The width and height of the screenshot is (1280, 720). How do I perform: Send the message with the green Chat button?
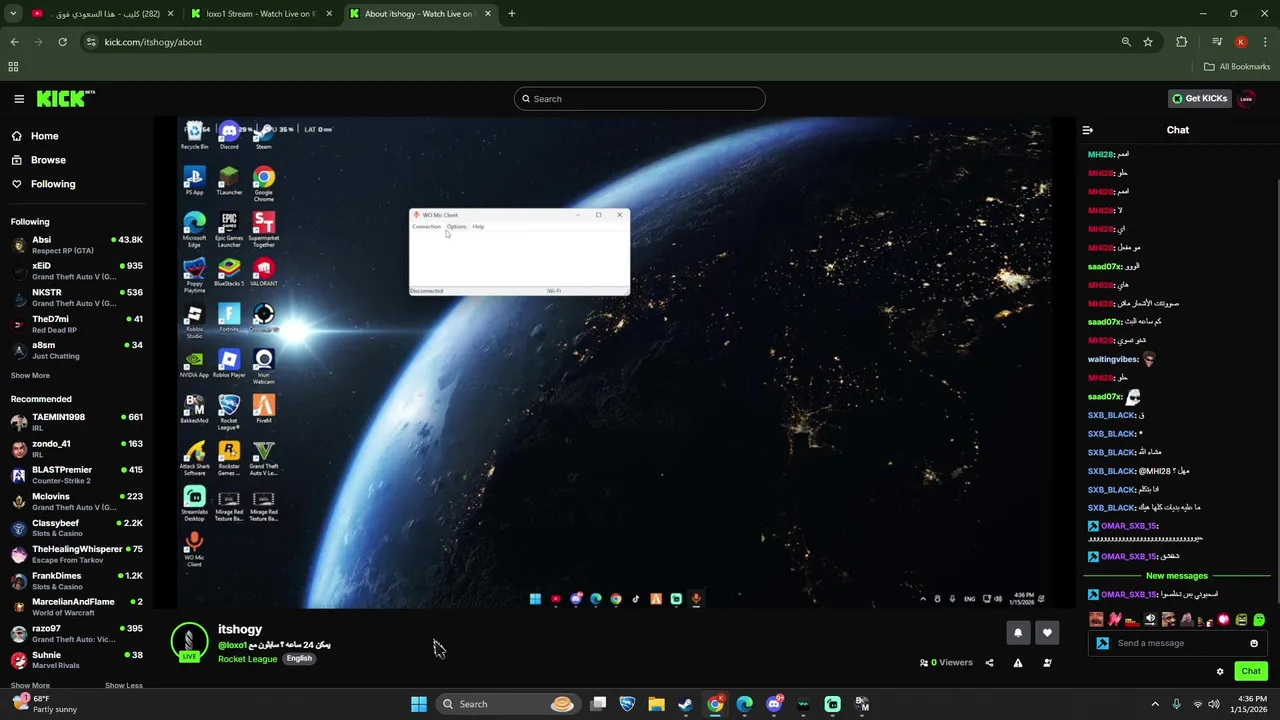(x=1250, y=671)
